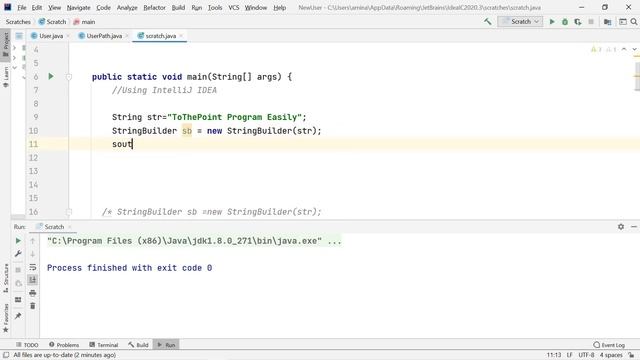Expand the comment fold marker on line 16
This screenshot has width=640, height=360.
point(69,212)
